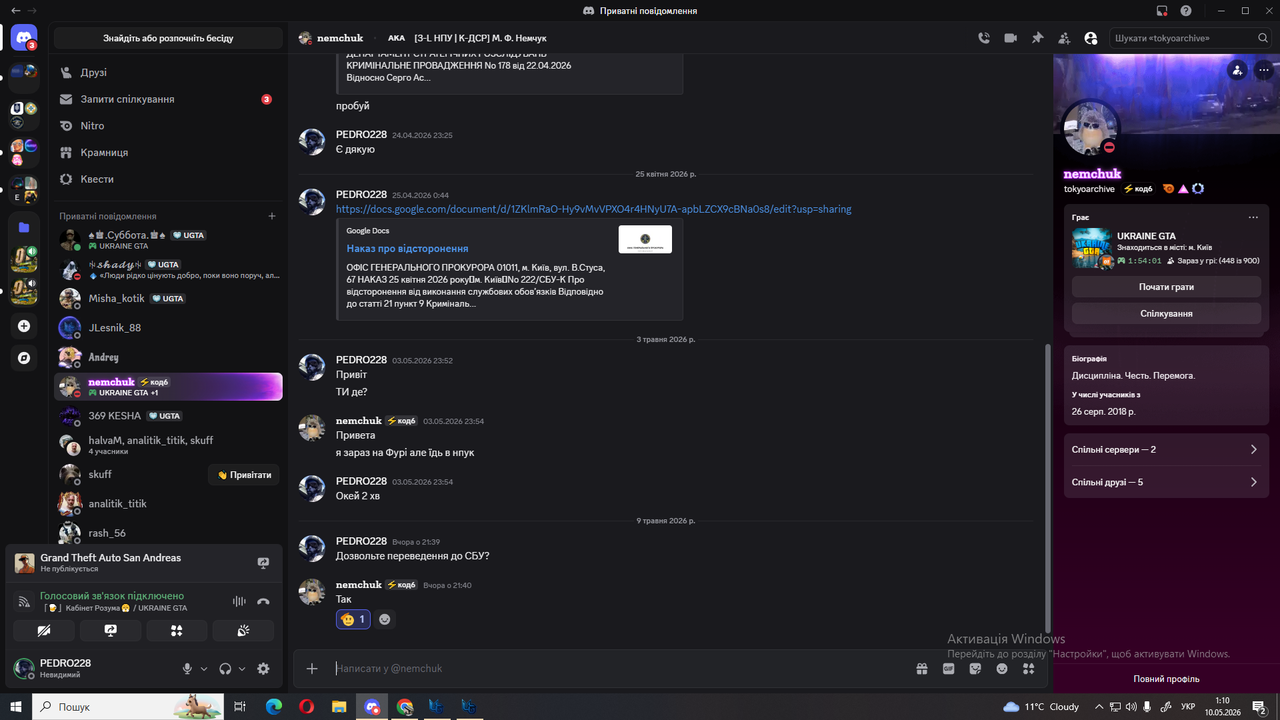Open the Крамниця (Shop) page
Screen dimensions: 1280x720
point(168,152)
